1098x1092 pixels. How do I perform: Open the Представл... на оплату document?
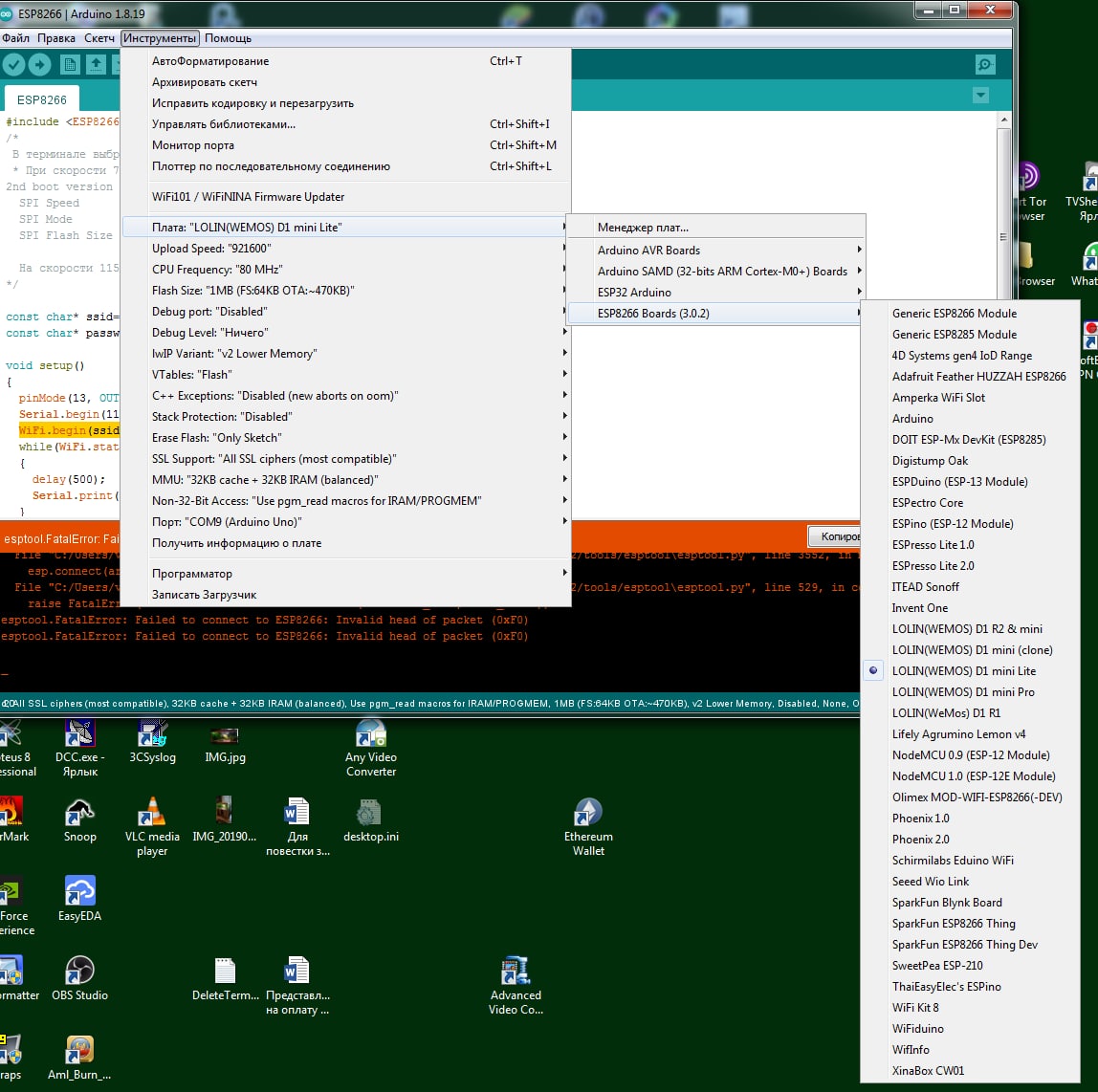297,986
